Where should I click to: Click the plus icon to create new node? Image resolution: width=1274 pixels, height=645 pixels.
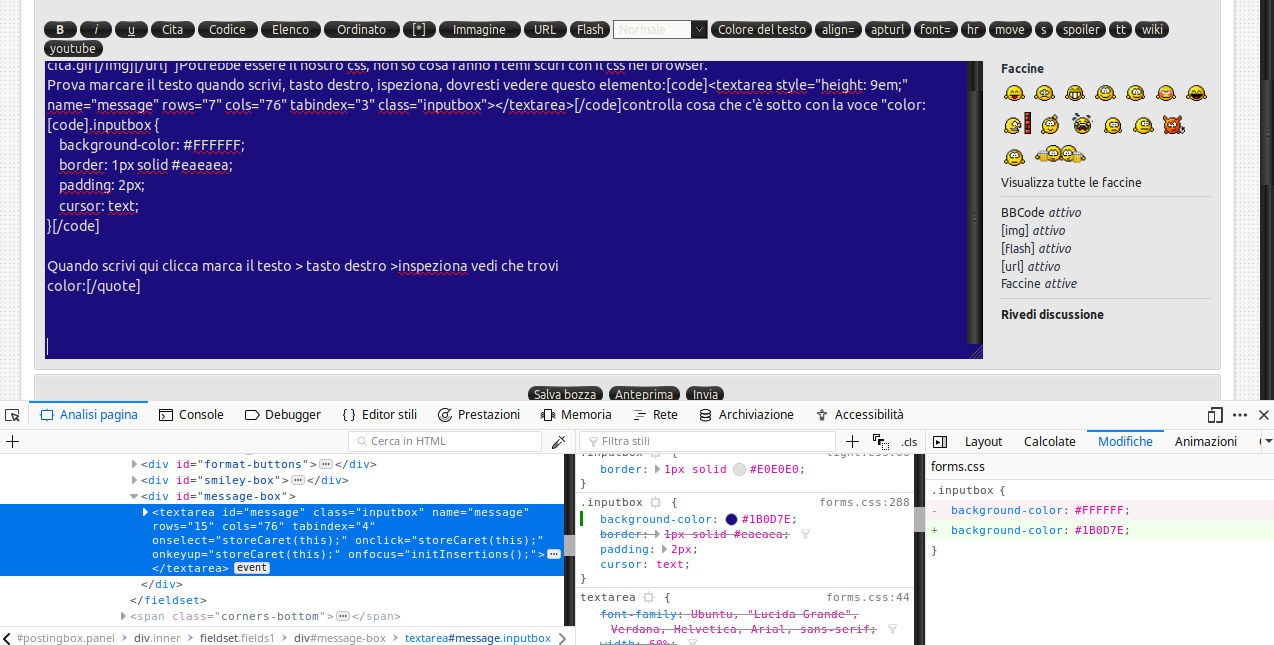12,441
